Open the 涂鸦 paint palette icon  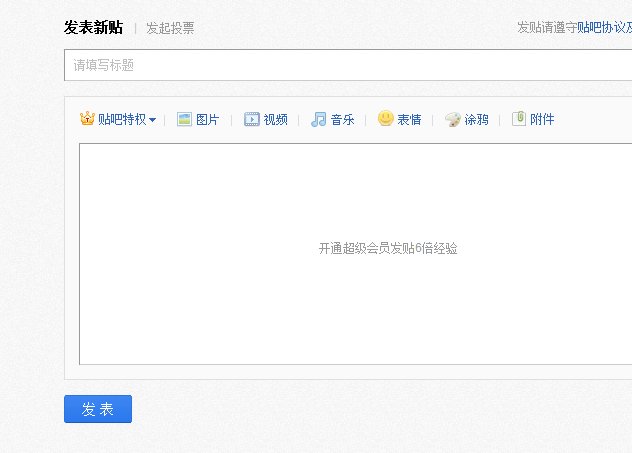[x=453, y=119]
